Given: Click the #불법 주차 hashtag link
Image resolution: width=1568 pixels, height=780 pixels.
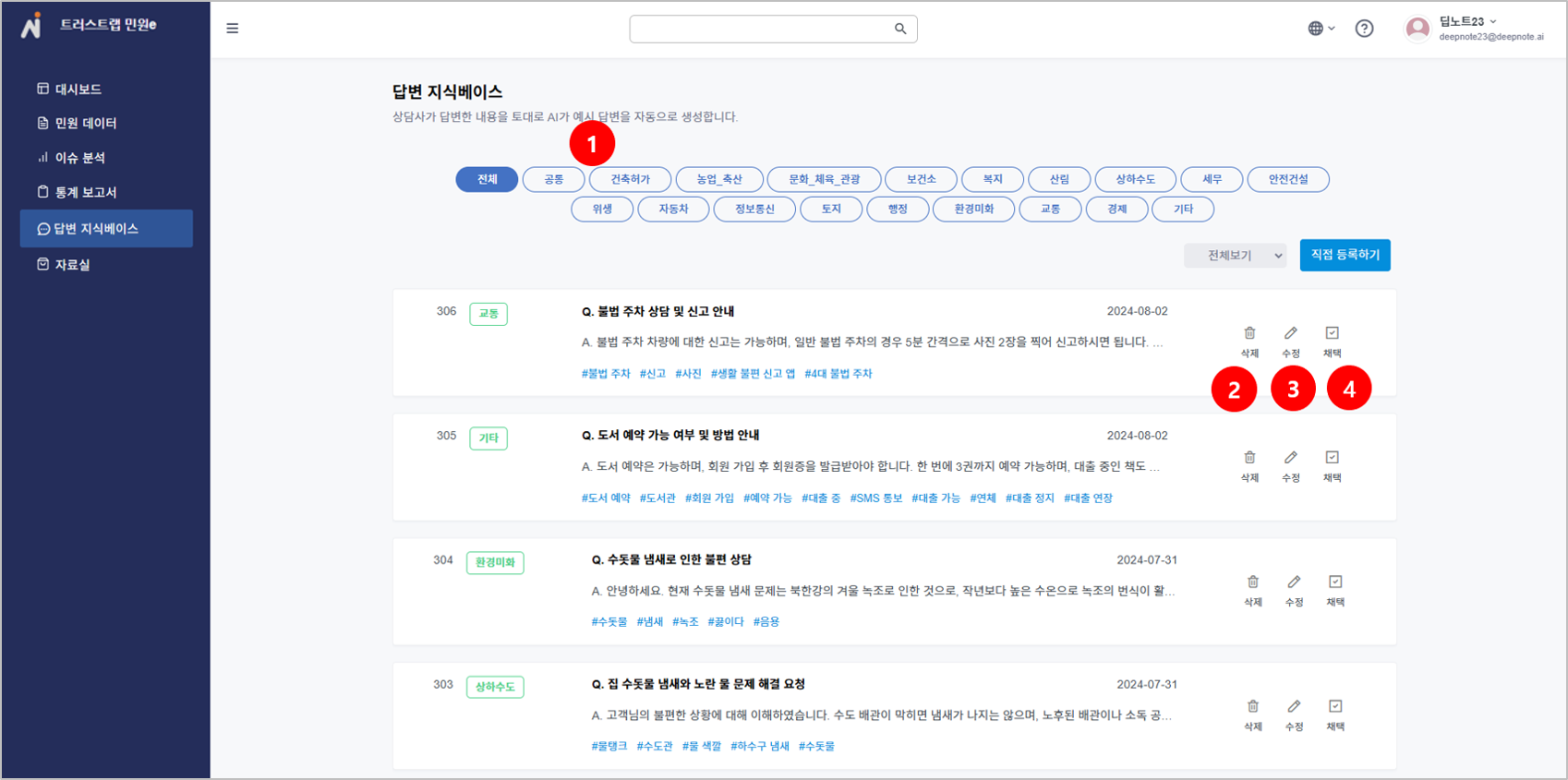Looking at the screenshot, I should 606,374.
